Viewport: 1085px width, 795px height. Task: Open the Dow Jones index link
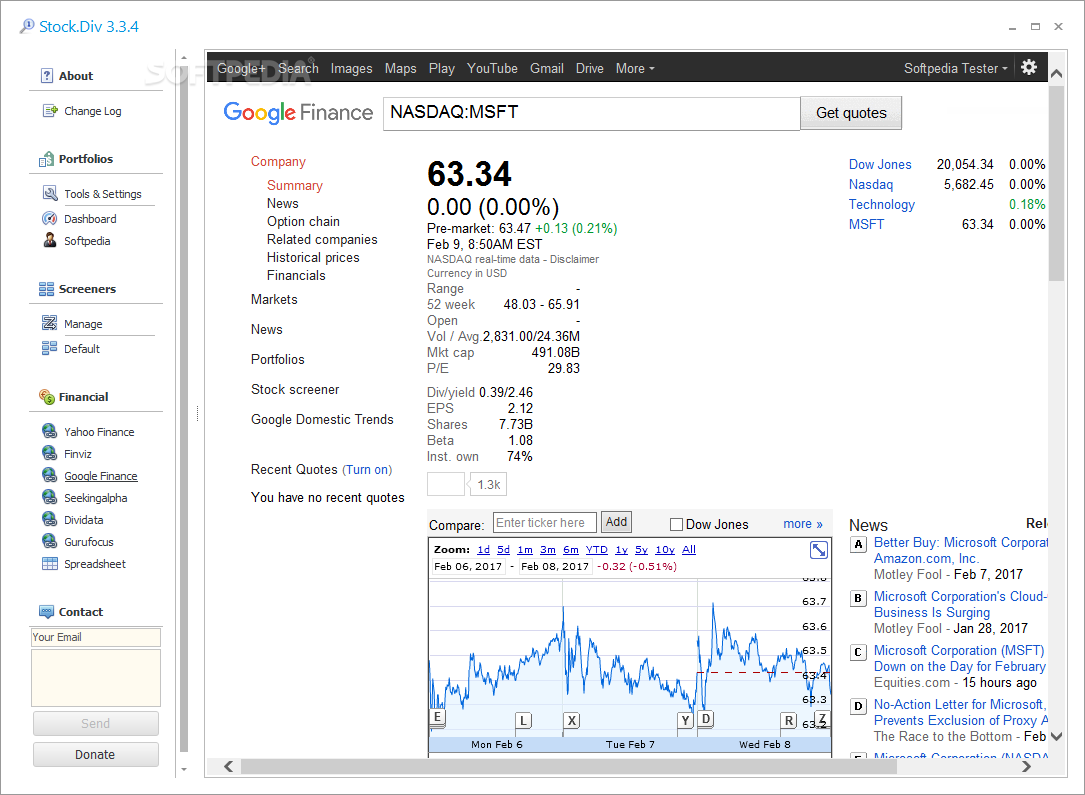point(879,165)
